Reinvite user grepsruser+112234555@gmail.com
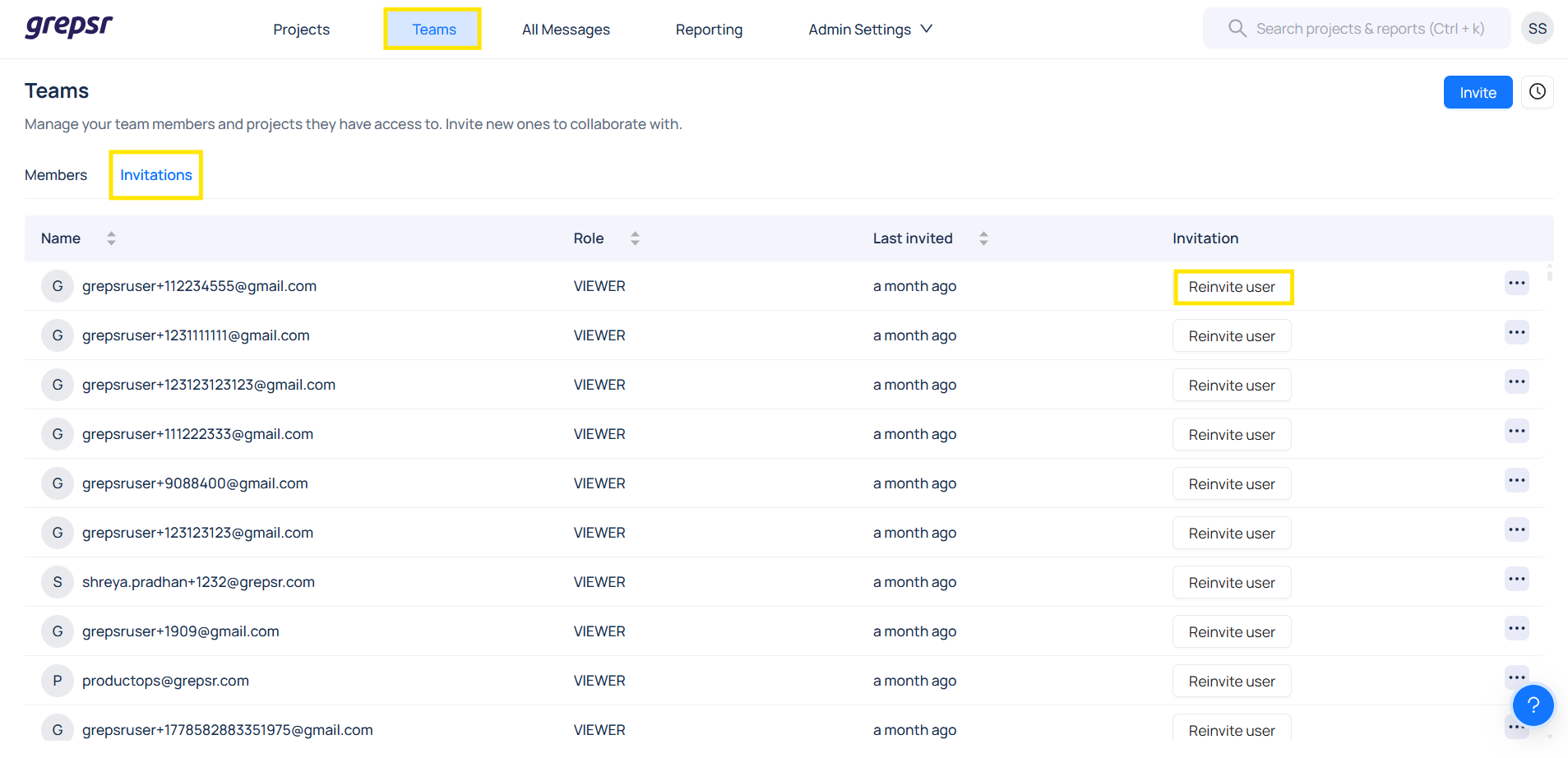 1232,287
